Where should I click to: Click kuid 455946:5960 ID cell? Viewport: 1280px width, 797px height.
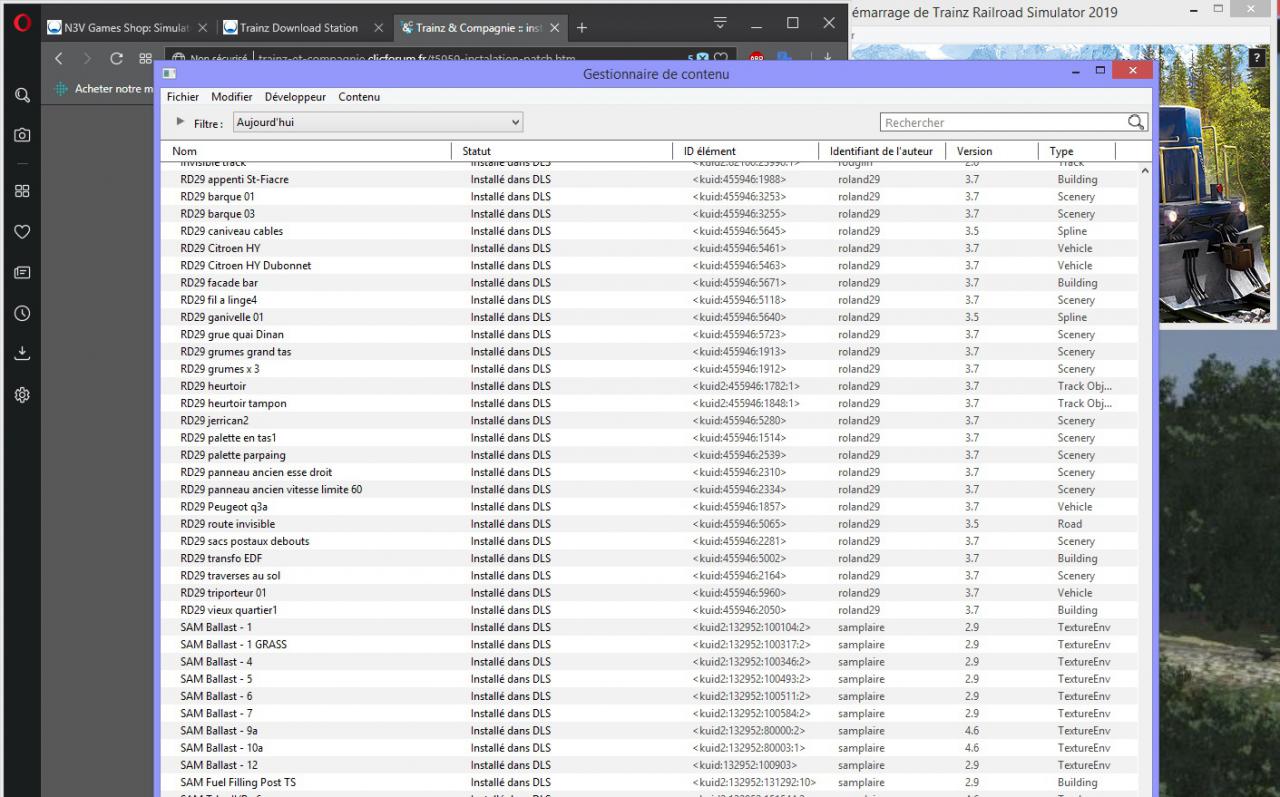[739, 593]
